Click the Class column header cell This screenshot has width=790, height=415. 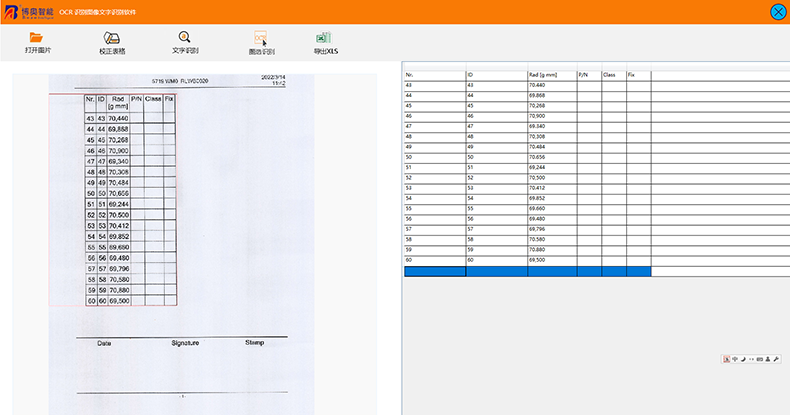point(613,75)
